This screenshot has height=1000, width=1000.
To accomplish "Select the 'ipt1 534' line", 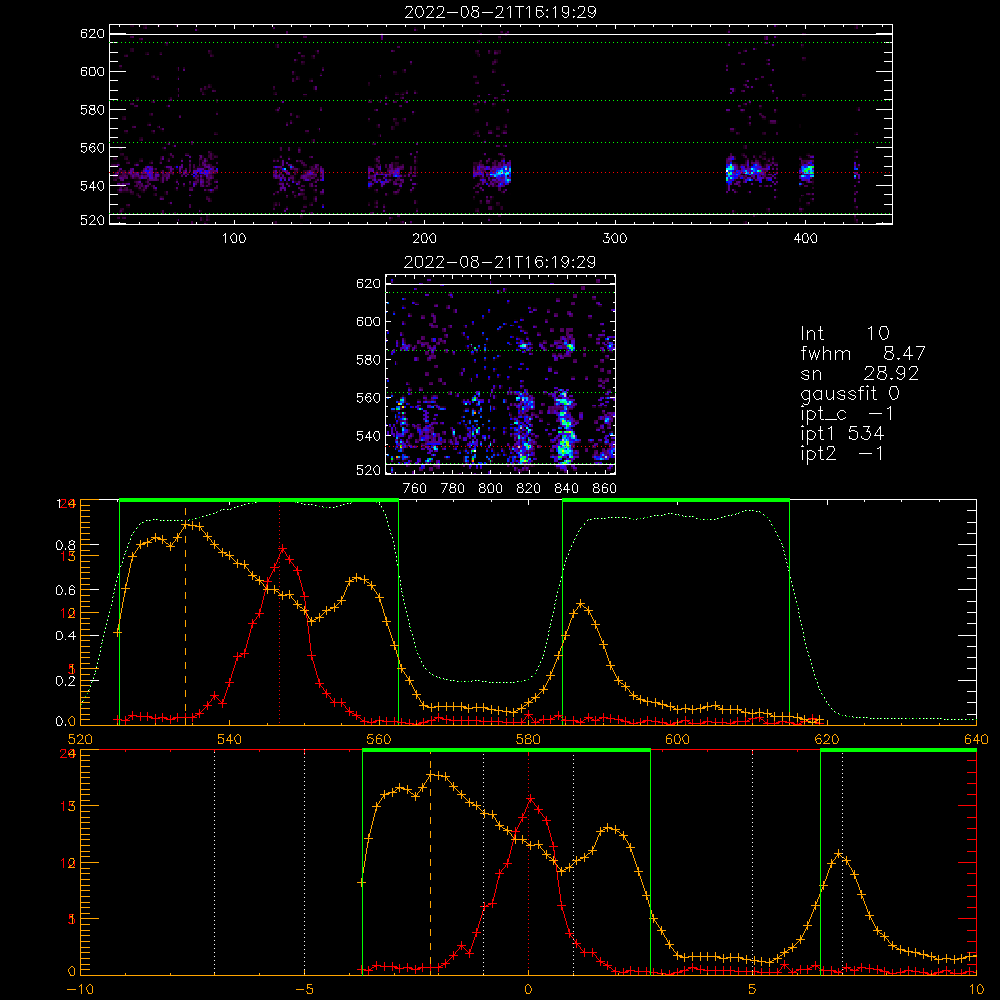I will (842, 434).
